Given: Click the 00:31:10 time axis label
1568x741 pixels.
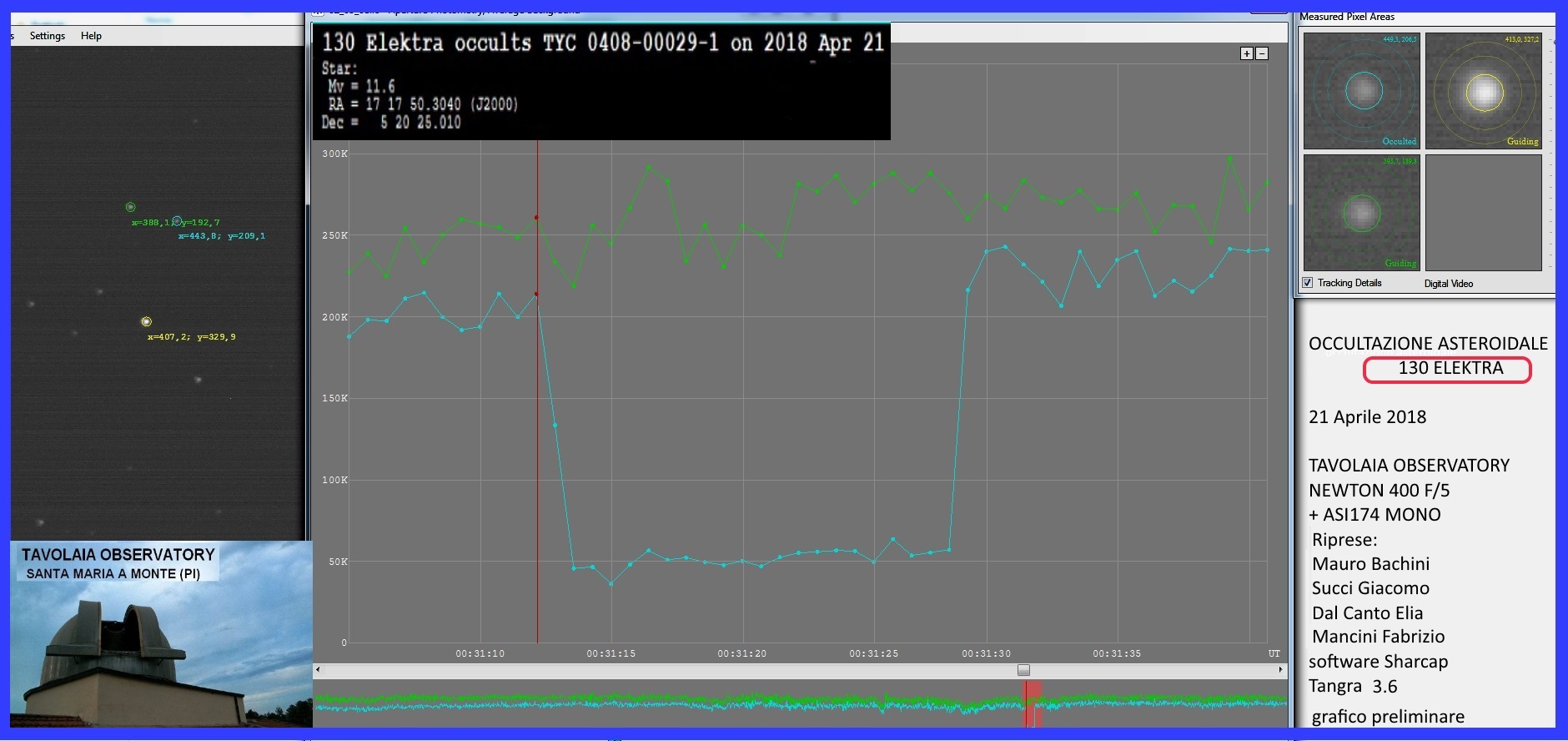Looking at the screenshot, I should pyautogui.click(x=480, y=653).
